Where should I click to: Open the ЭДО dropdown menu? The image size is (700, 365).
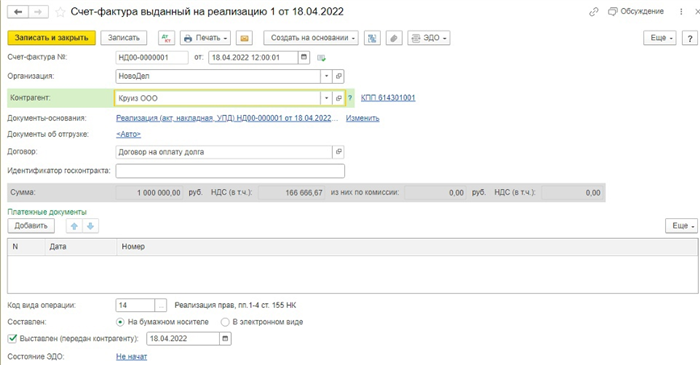click(429, 38)
